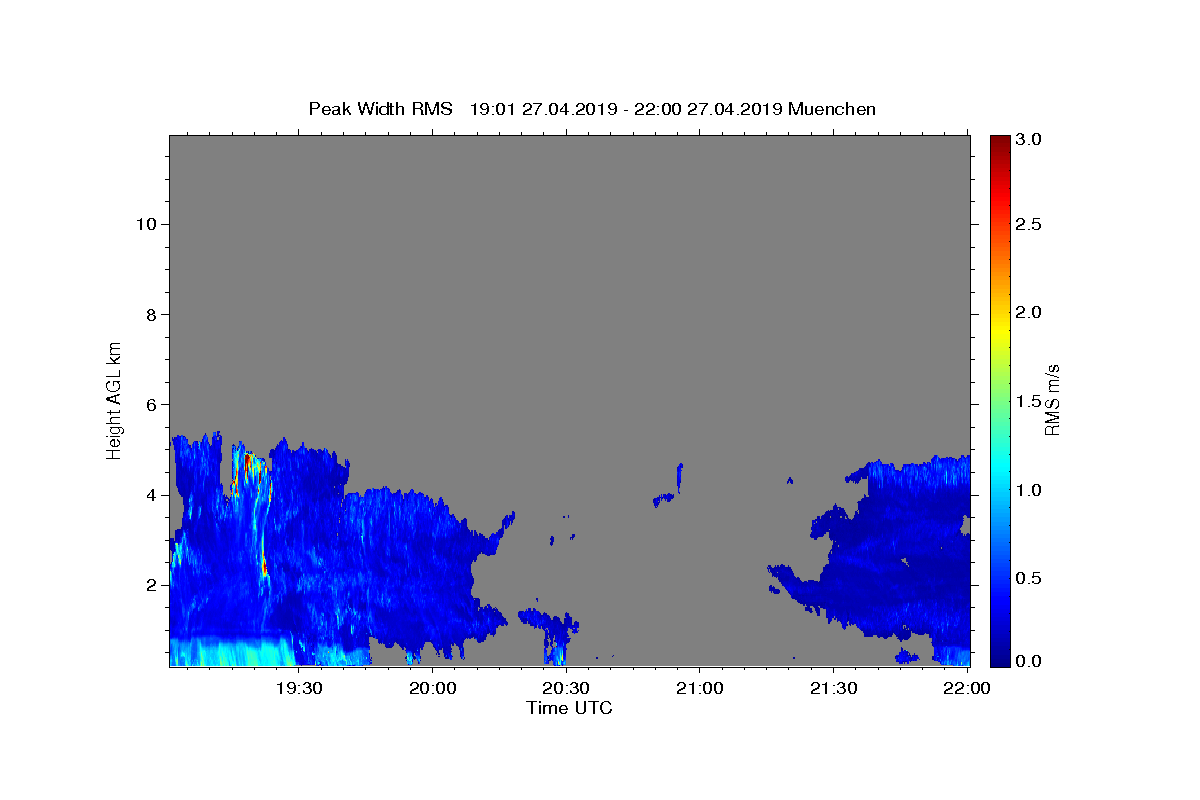
Task: Click the colorbar value 2.0
Action: point(1029,312)
